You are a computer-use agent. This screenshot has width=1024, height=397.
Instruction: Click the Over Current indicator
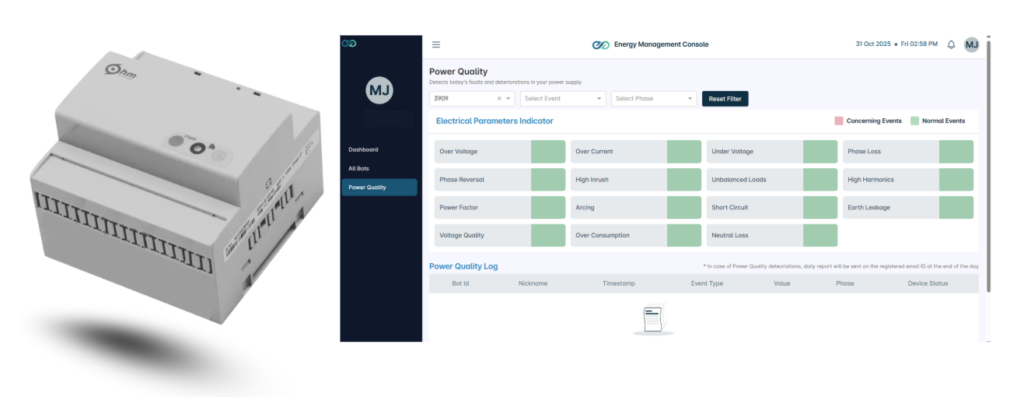(635, 151)
